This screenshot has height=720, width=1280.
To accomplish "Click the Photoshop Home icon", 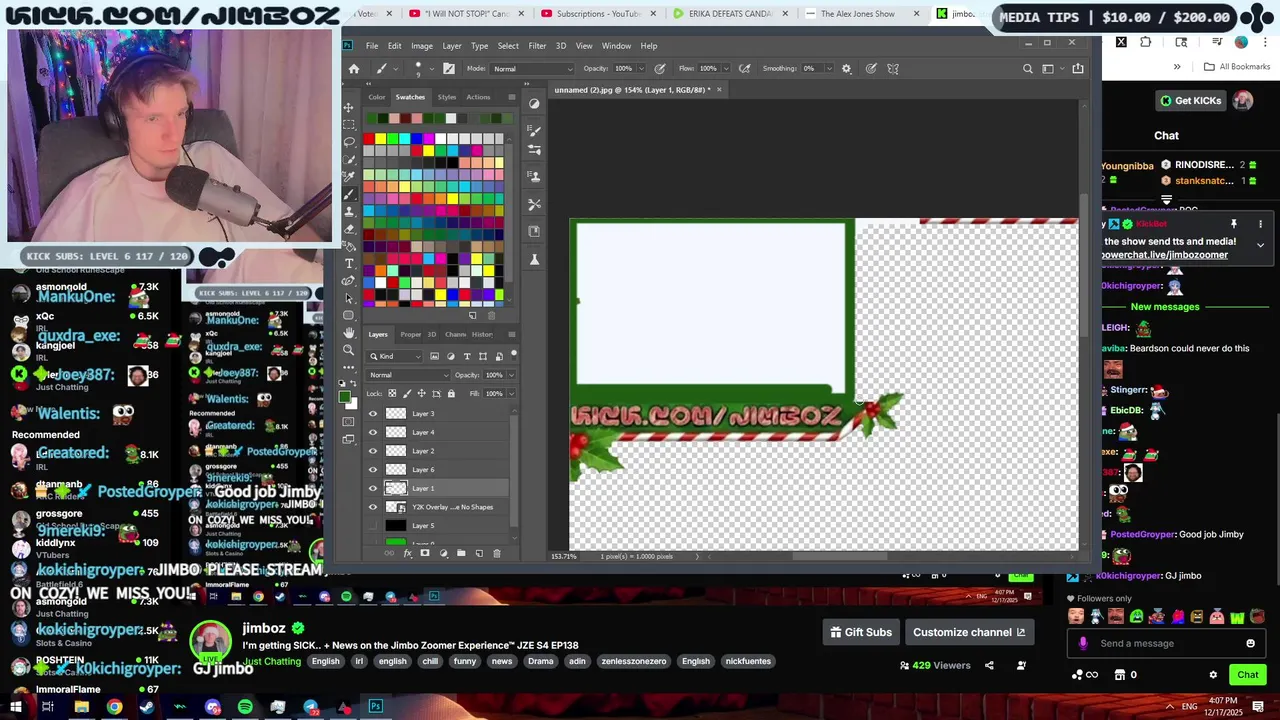I will [353, 69].
